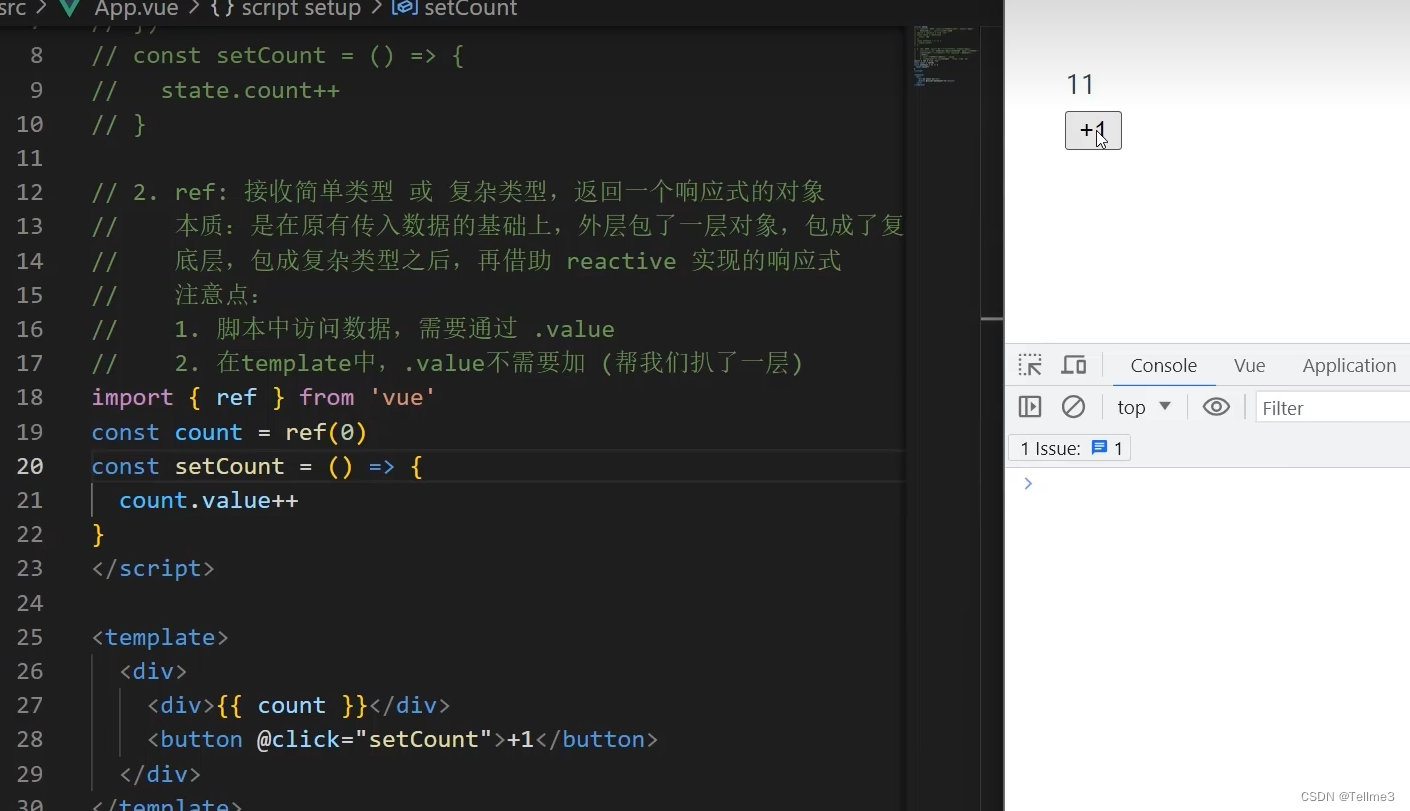This screenshot has height=811, width=1410.
Task: Create a live expression with the eye icon
Action: (1216, 406)
